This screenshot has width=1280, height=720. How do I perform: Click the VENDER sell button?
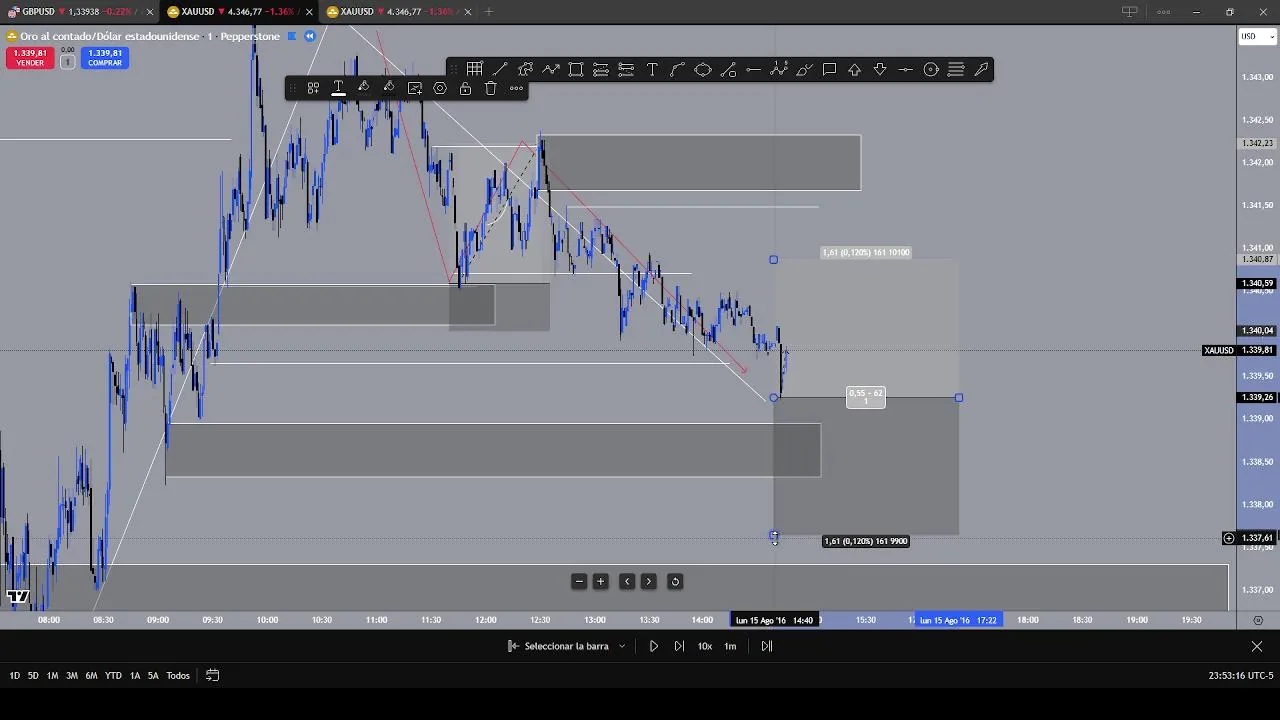pos(30,58)
